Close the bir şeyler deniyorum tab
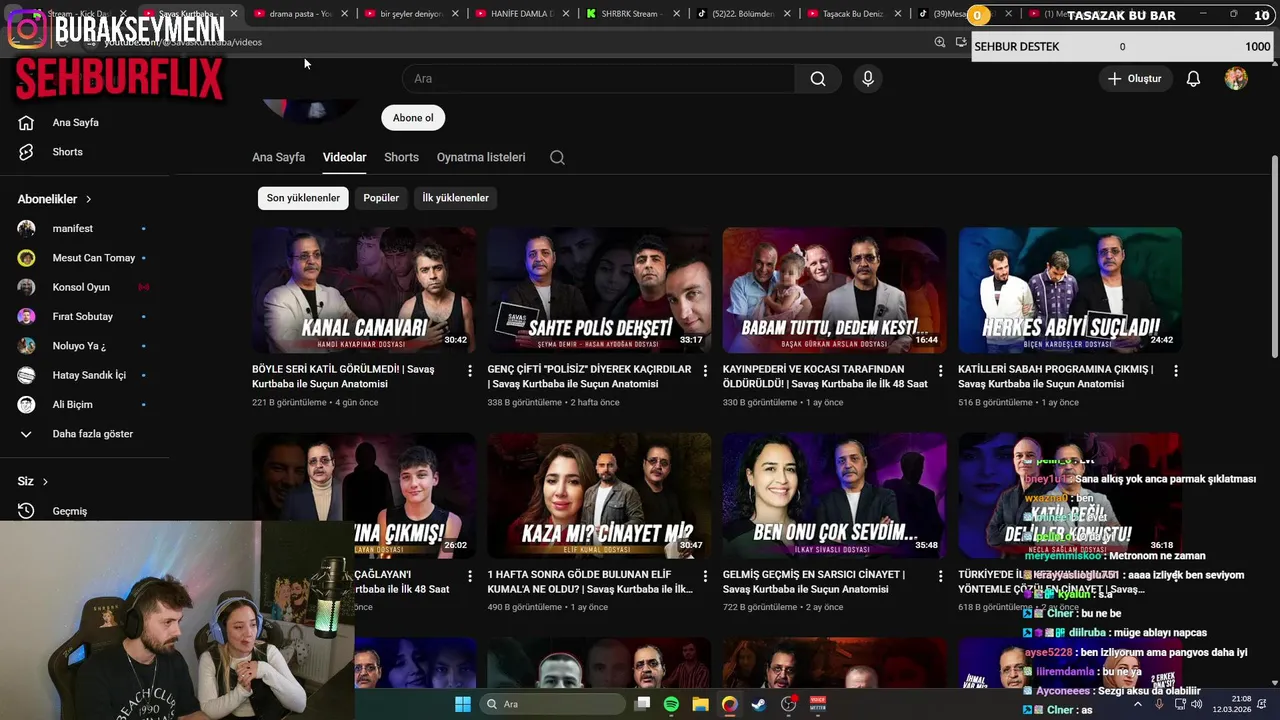The image size is (1280, 720). (455, 14)
